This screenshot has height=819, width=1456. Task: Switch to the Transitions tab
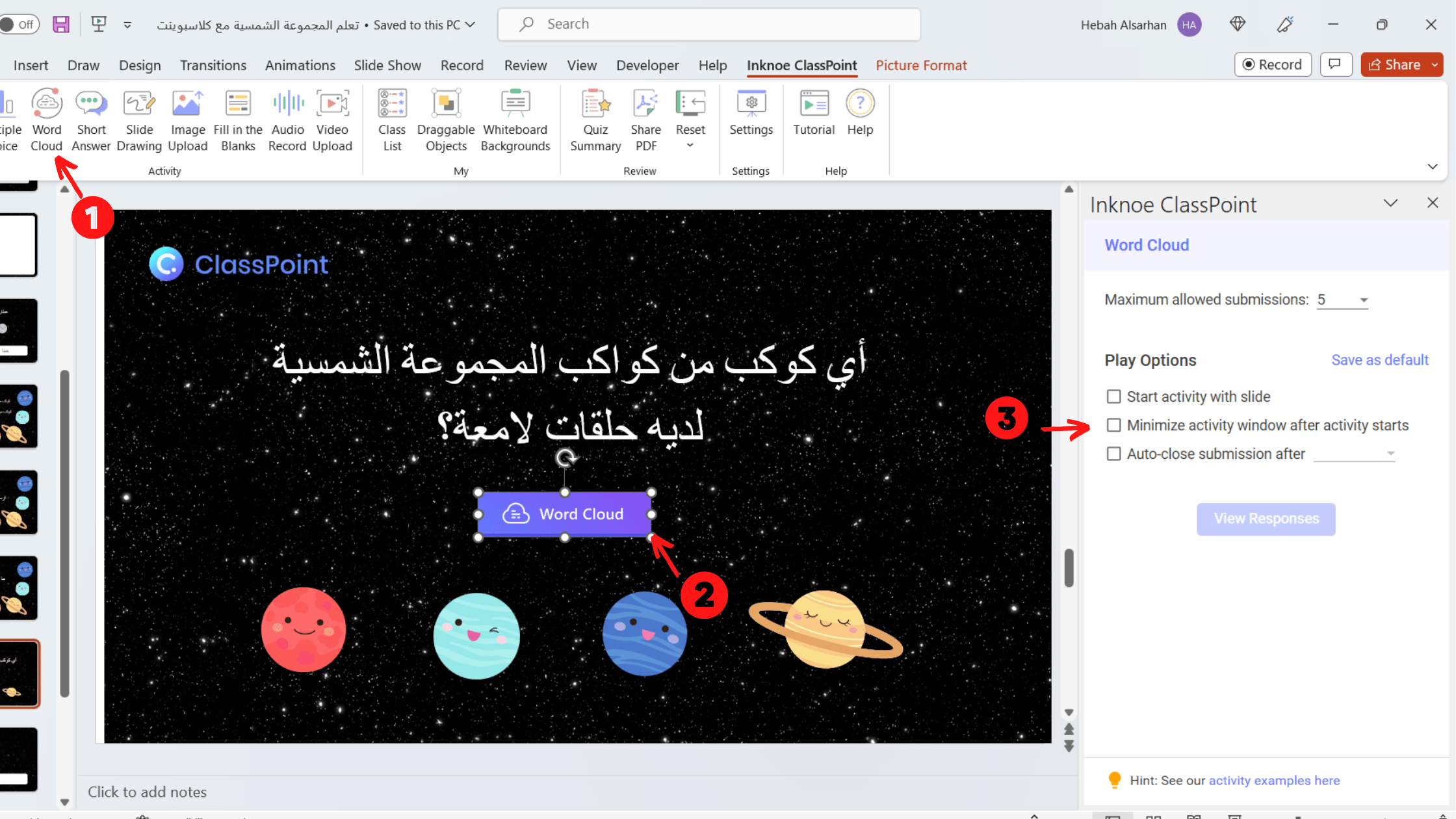click(213, 65)
